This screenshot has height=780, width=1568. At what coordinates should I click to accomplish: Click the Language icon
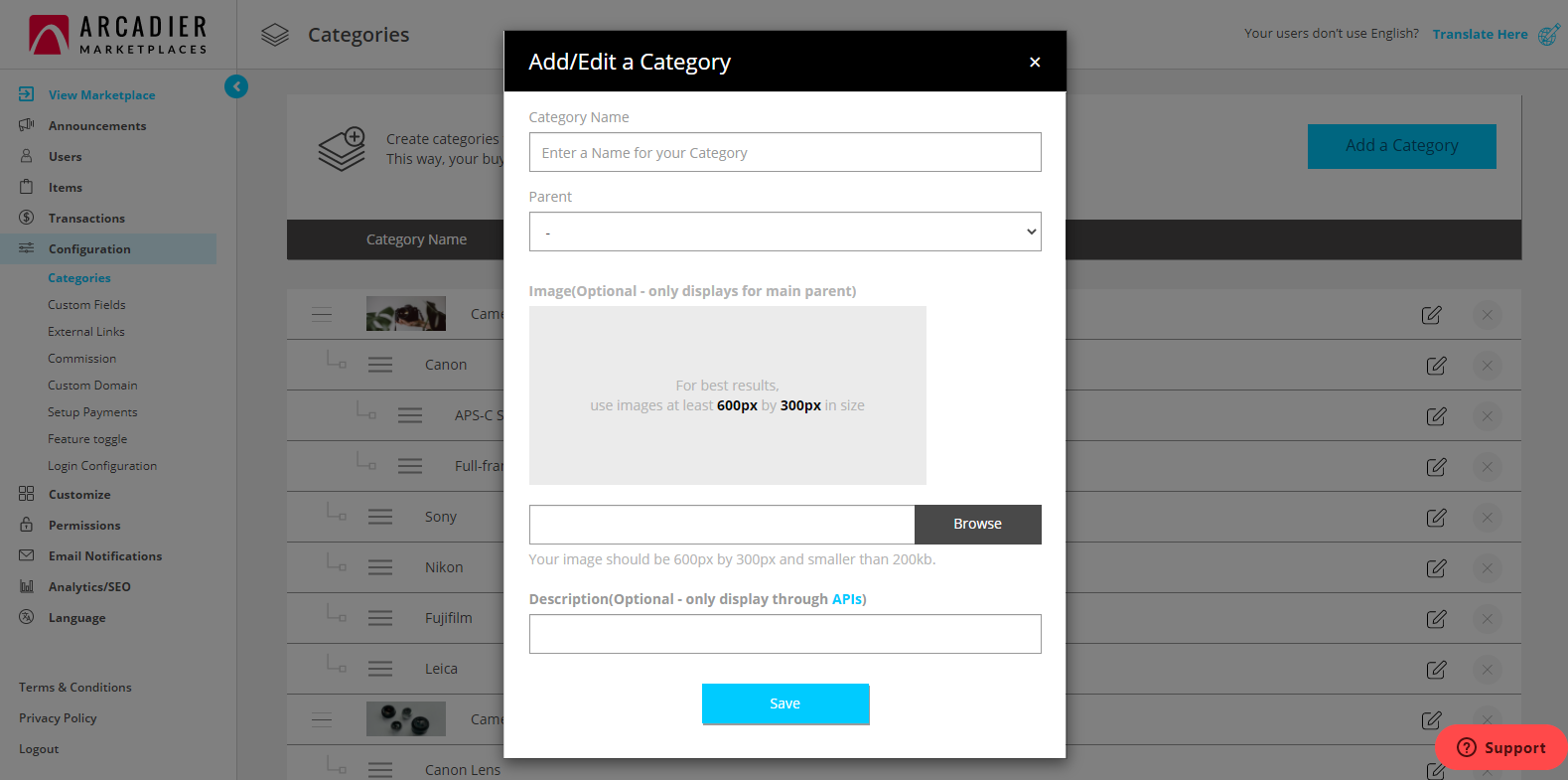(27, 617)
